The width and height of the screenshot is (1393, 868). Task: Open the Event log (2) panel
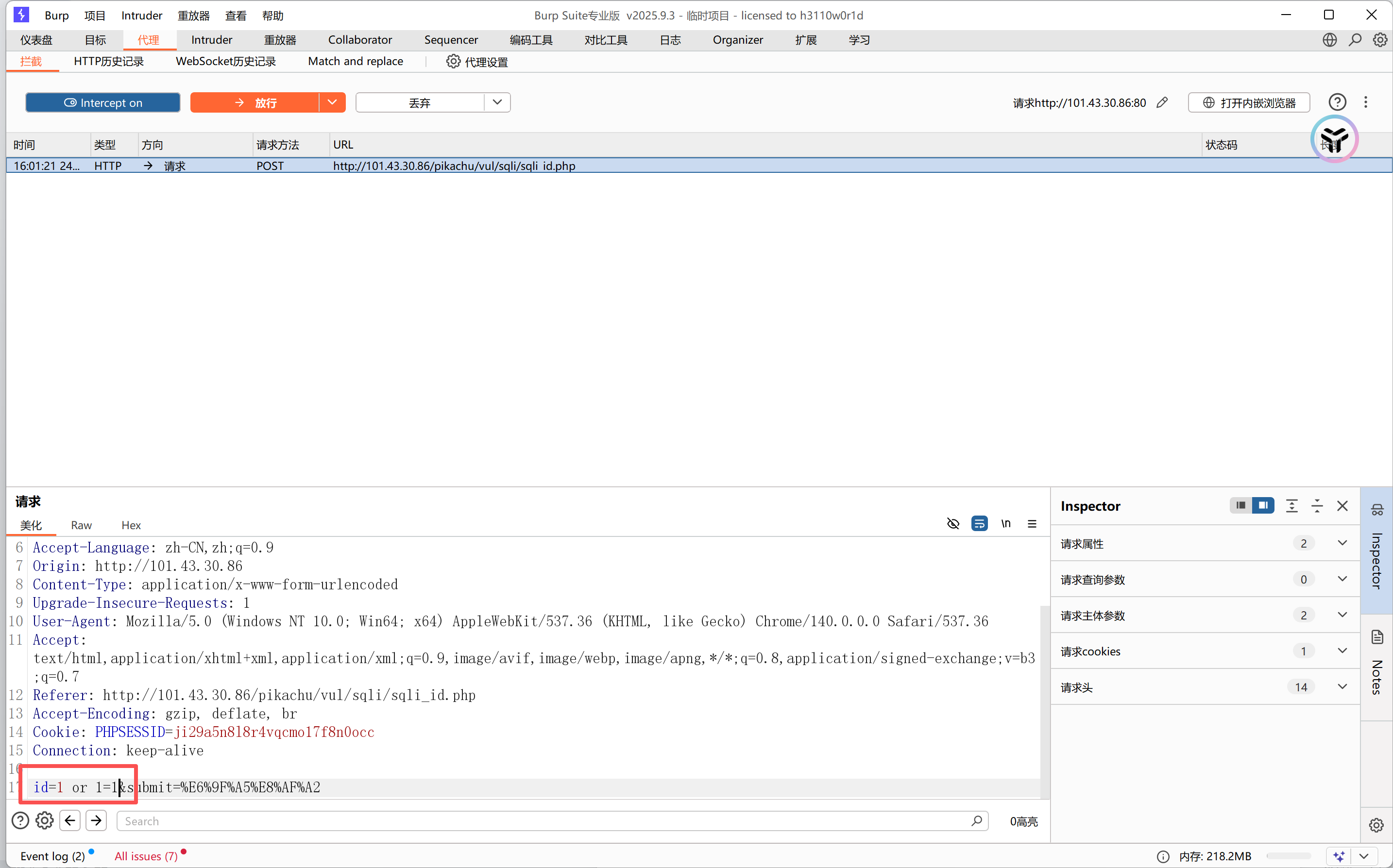53,856
